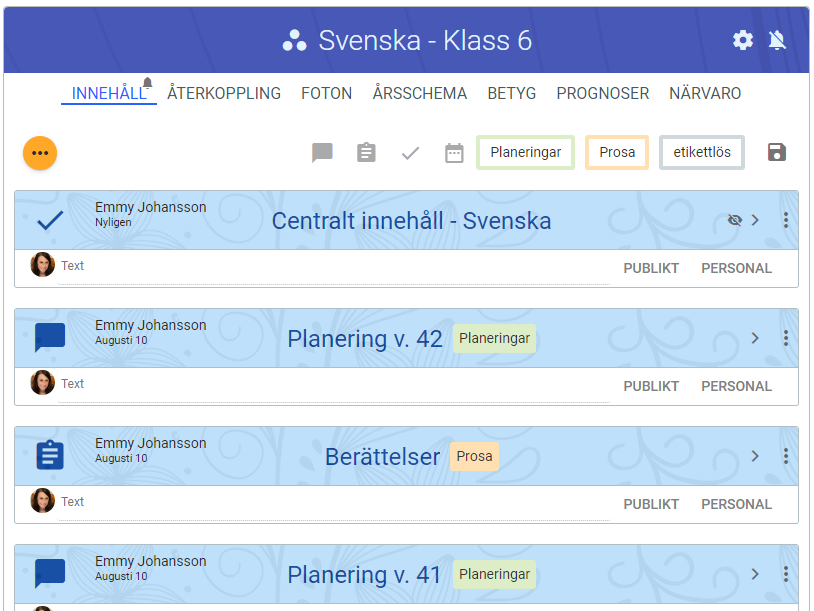Select the Planeringar label filter
The image size is (814, 611).
pyautogui.click(x=525, y=153)
